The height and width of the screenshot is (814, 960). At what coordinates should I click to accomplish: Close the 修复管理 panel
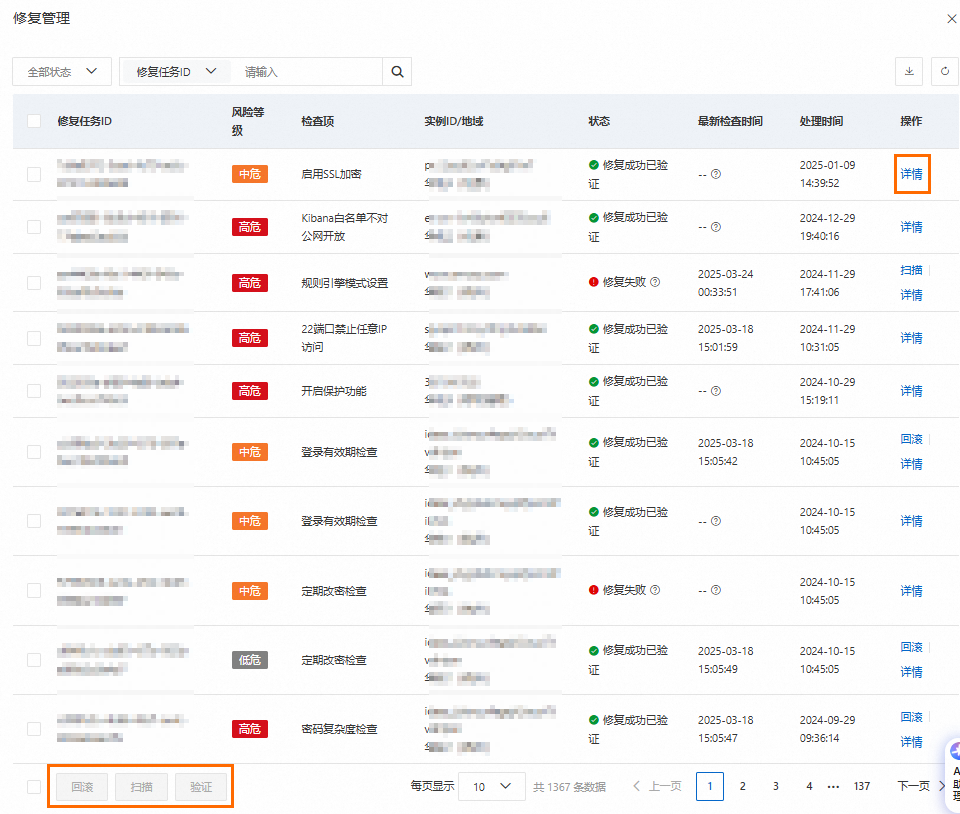coord(951,19)
